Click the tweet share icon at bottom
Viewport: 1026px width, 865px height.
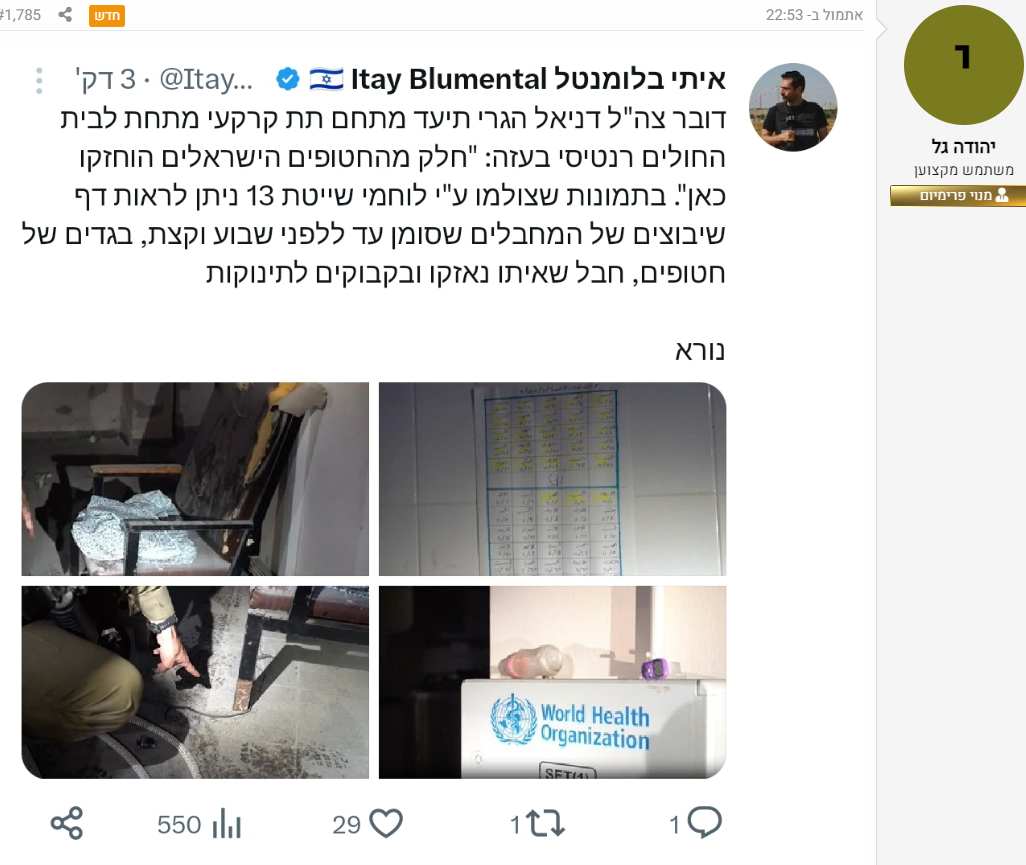point(67,823)
